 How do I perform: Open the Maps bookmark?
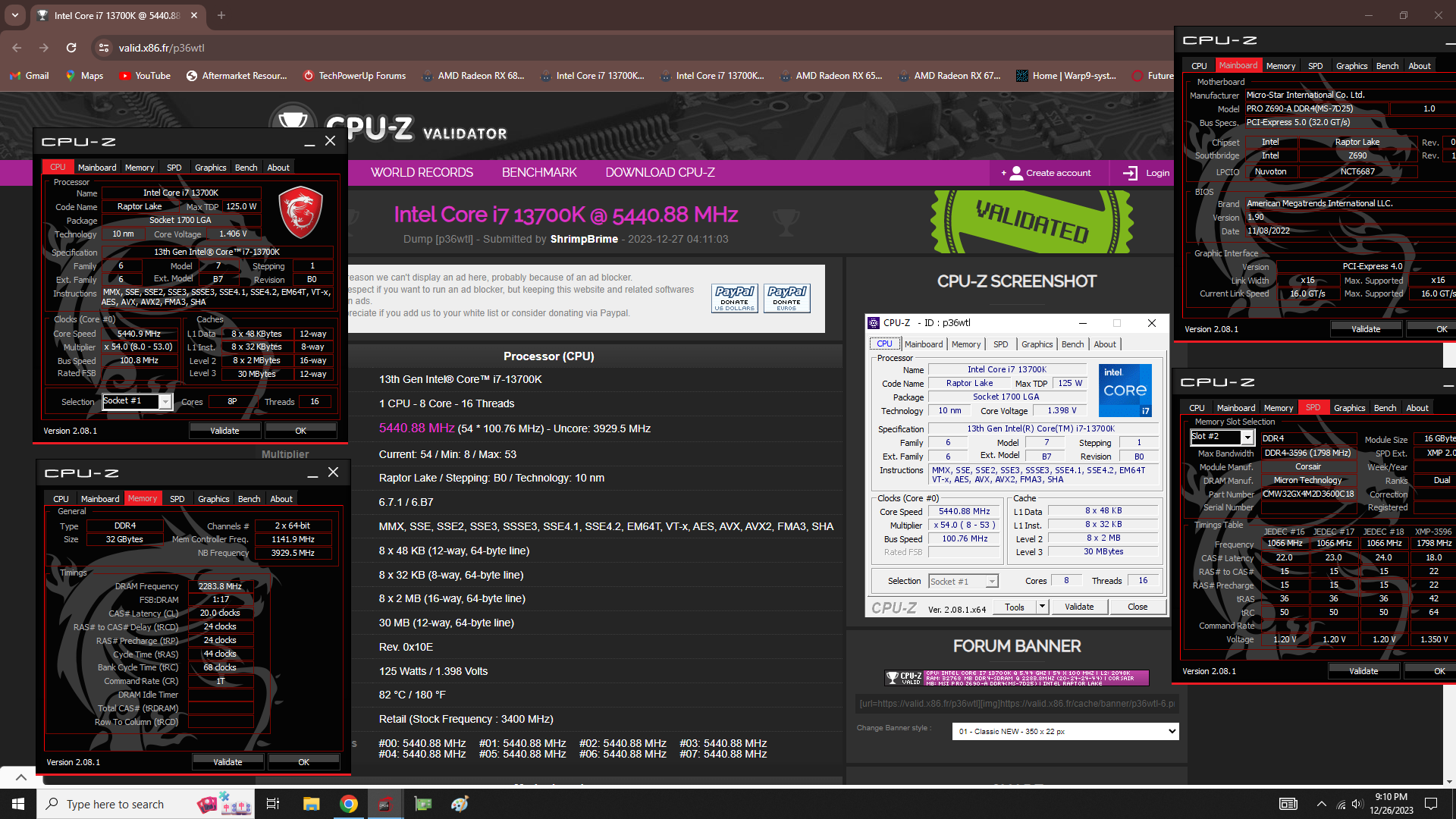84,76
